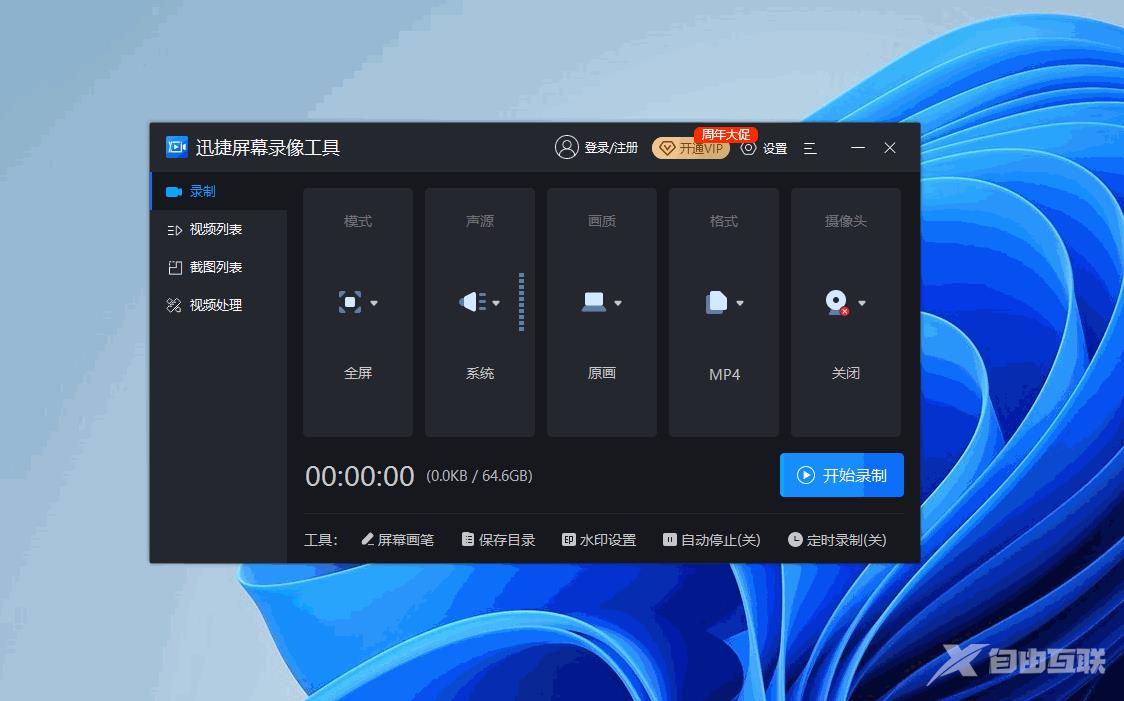Open 保存目录 settings
Image resolution: width=1124 pixels, height=701 pixels.
tap(498, 540)
